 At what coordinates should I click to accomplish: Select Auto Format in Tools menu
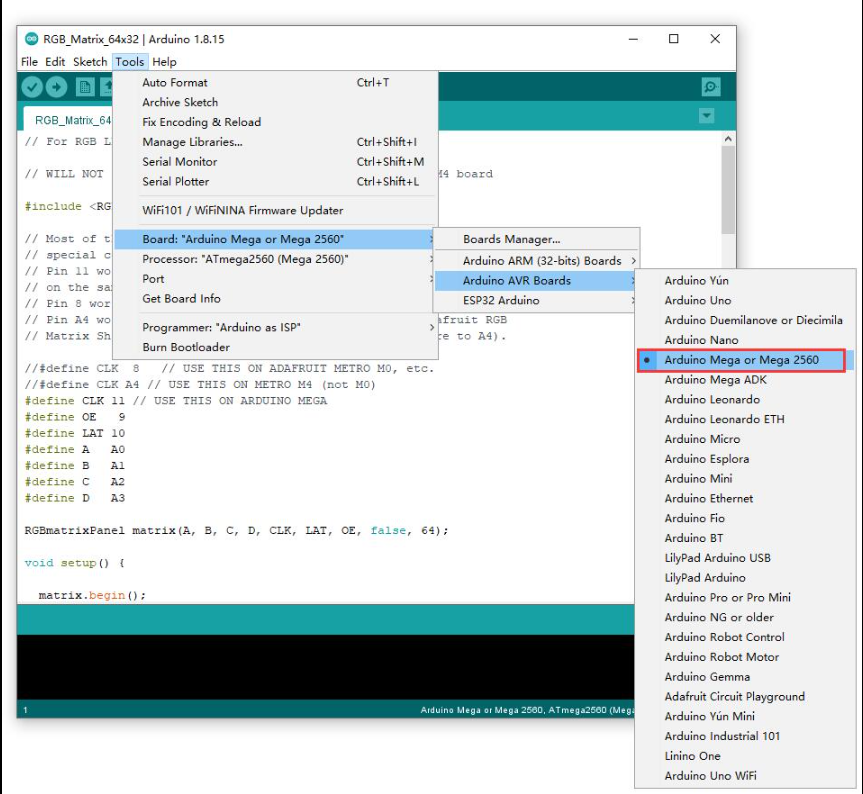point(275,83)
